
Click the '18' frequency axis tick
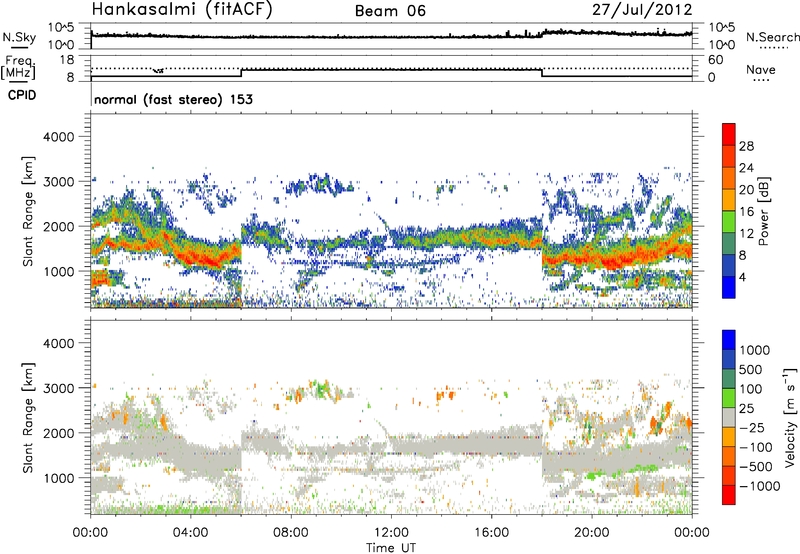pyautogui.click(x=67, y=60)
